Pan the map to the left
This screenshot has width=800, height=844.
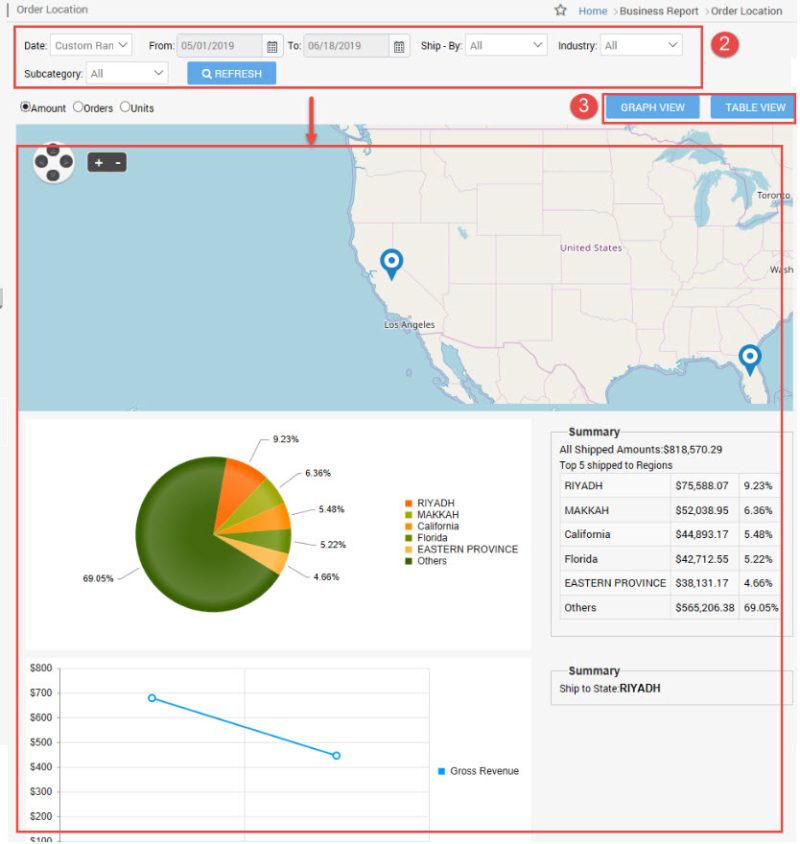(41, 162)
